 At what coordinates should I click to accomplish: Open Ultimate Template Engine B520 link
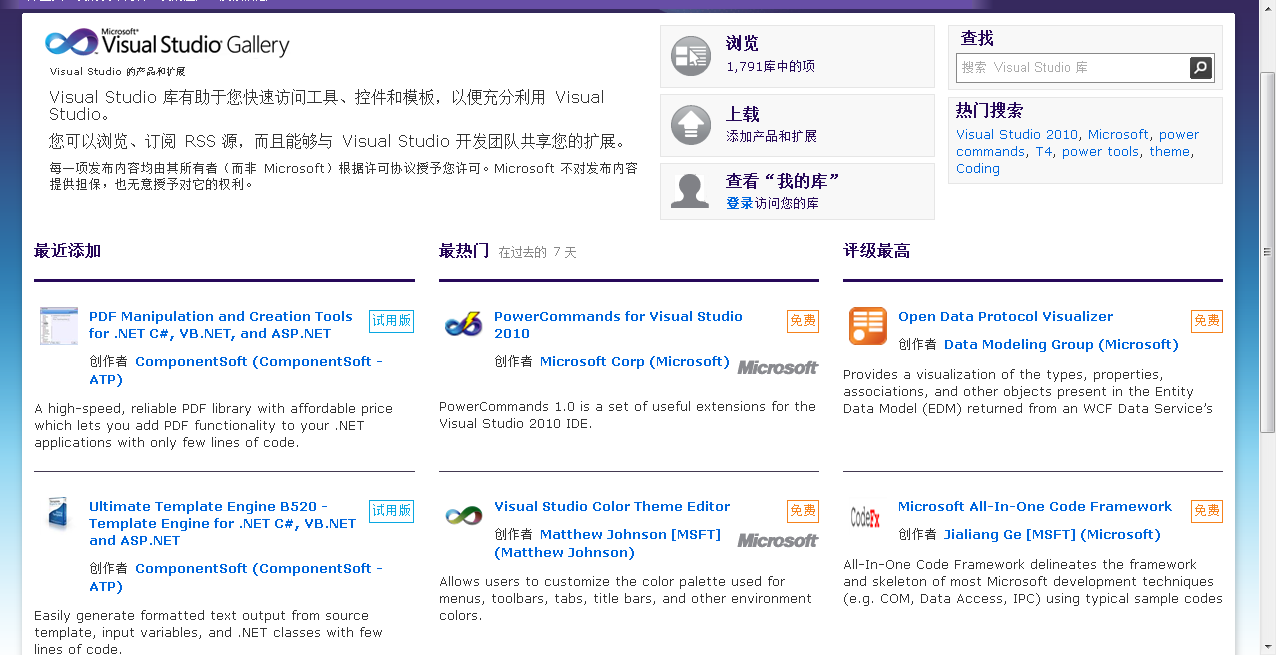(x=222, y=523)
